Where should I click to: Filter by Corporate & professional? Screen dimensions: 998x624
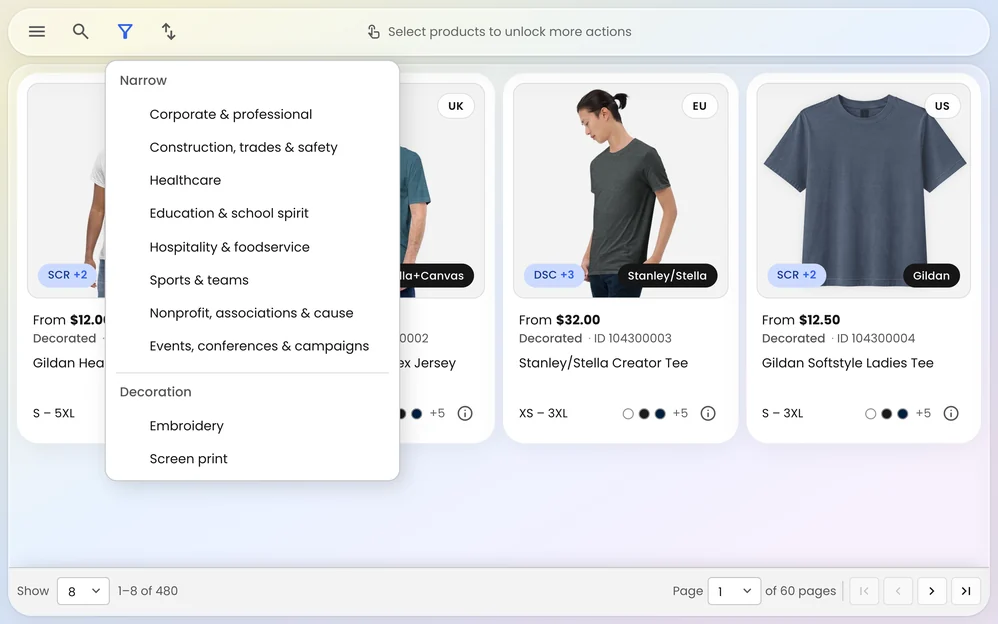[x=252, y=115]
